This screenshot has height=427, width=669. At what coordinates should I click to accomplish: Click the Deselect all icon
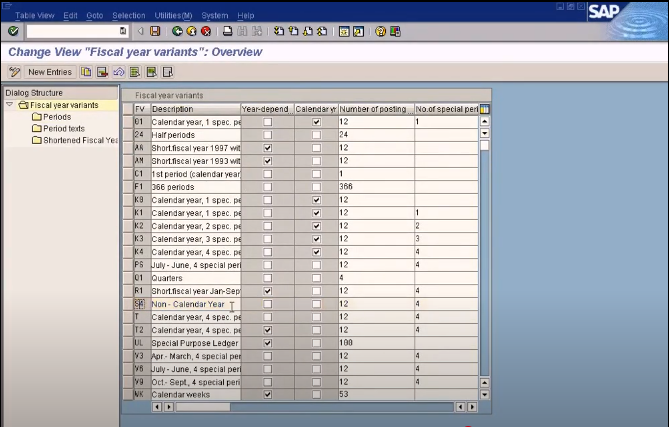click(168, 72)
